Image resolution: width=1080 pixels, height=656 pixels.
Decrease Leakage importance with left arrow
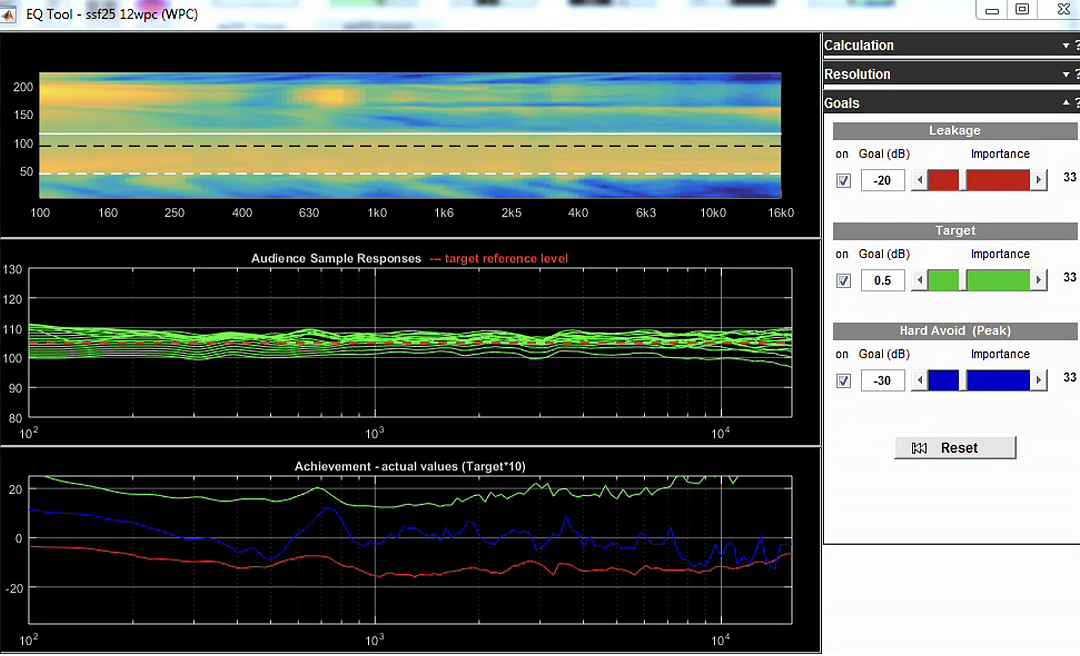click(x=919, y=180)
